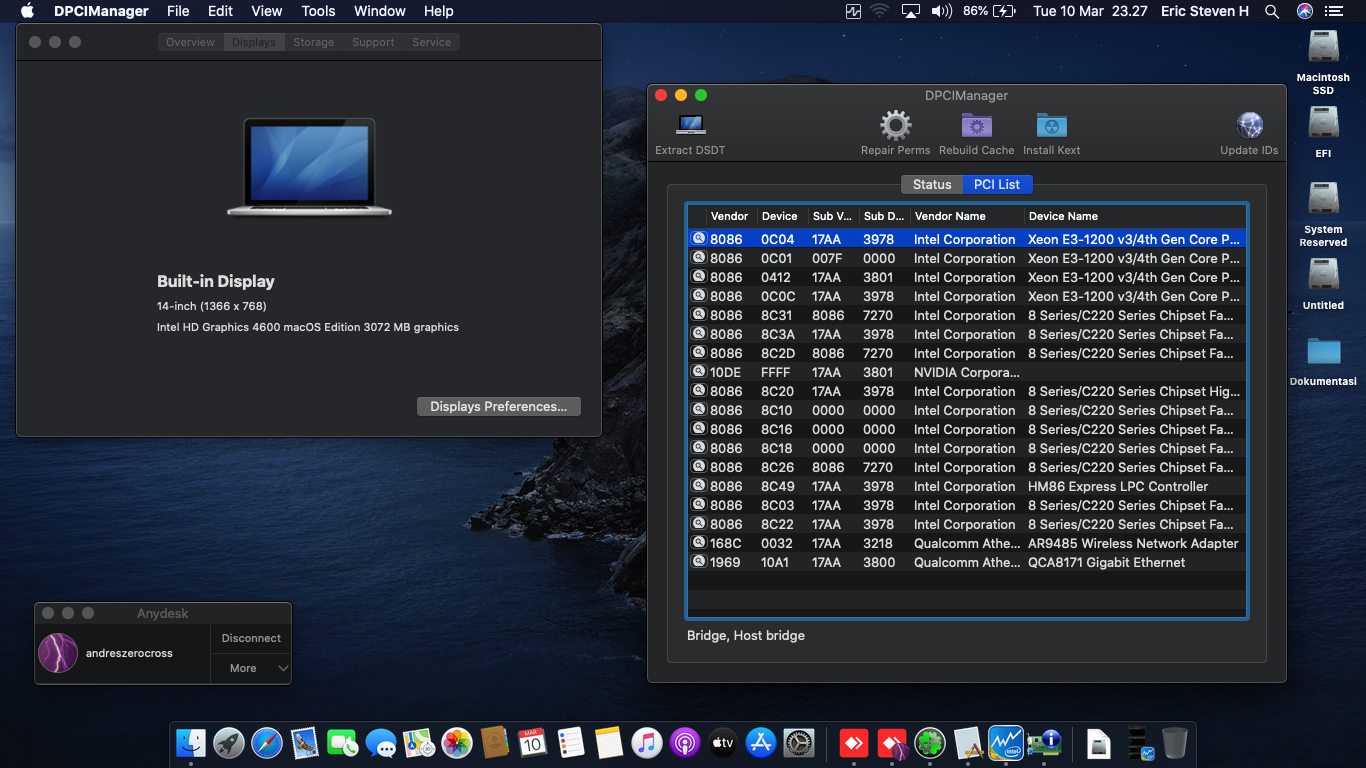Viewport: 1366px width, 768px height.
Task: Select the QCA8171 Gigabit Ethernet row
Action: pos(967,562)
